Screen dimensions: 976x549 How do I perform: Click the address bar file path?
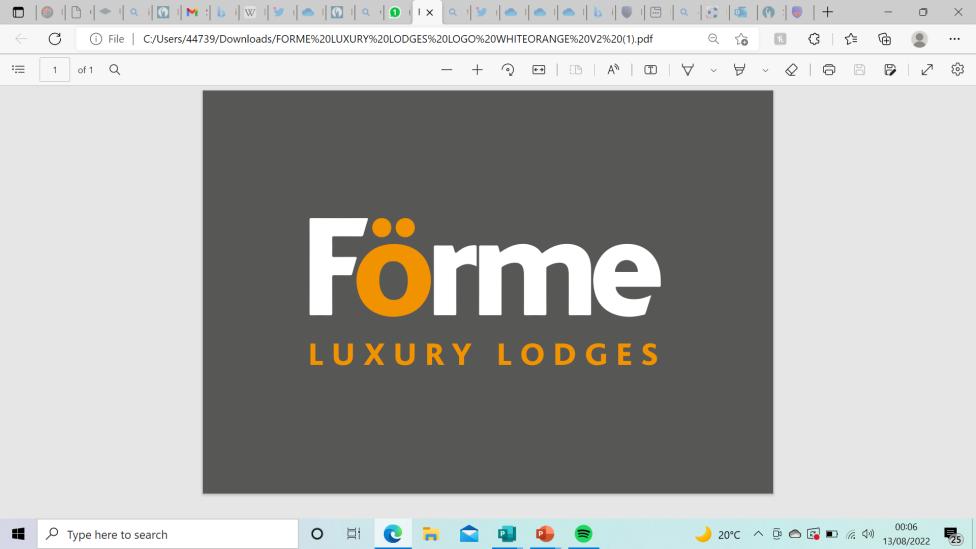tap(398, 39)
